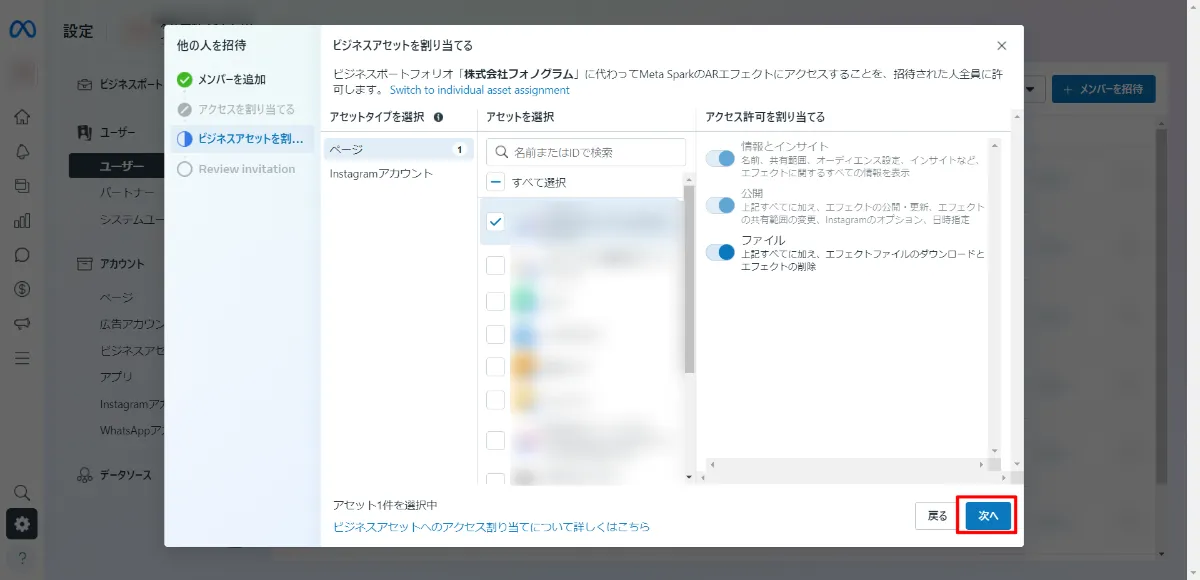Screen dimensions: 1200x580
Task: Click the magnifier search icon in left rail
Action: click(x=22, y=492)
